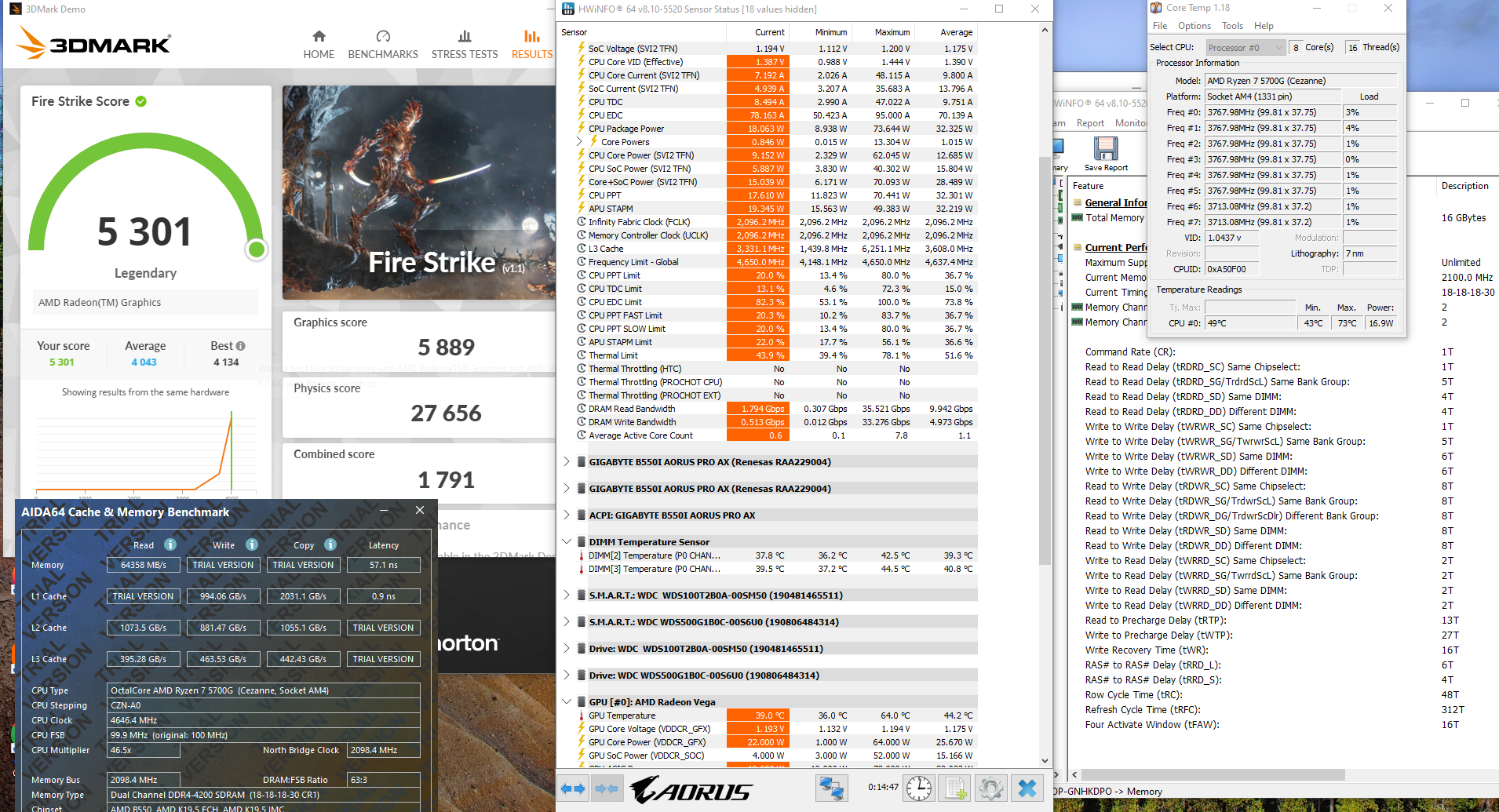
Task: Open the Options menu in Core Temp
Action: click(x=1194, y=25)
